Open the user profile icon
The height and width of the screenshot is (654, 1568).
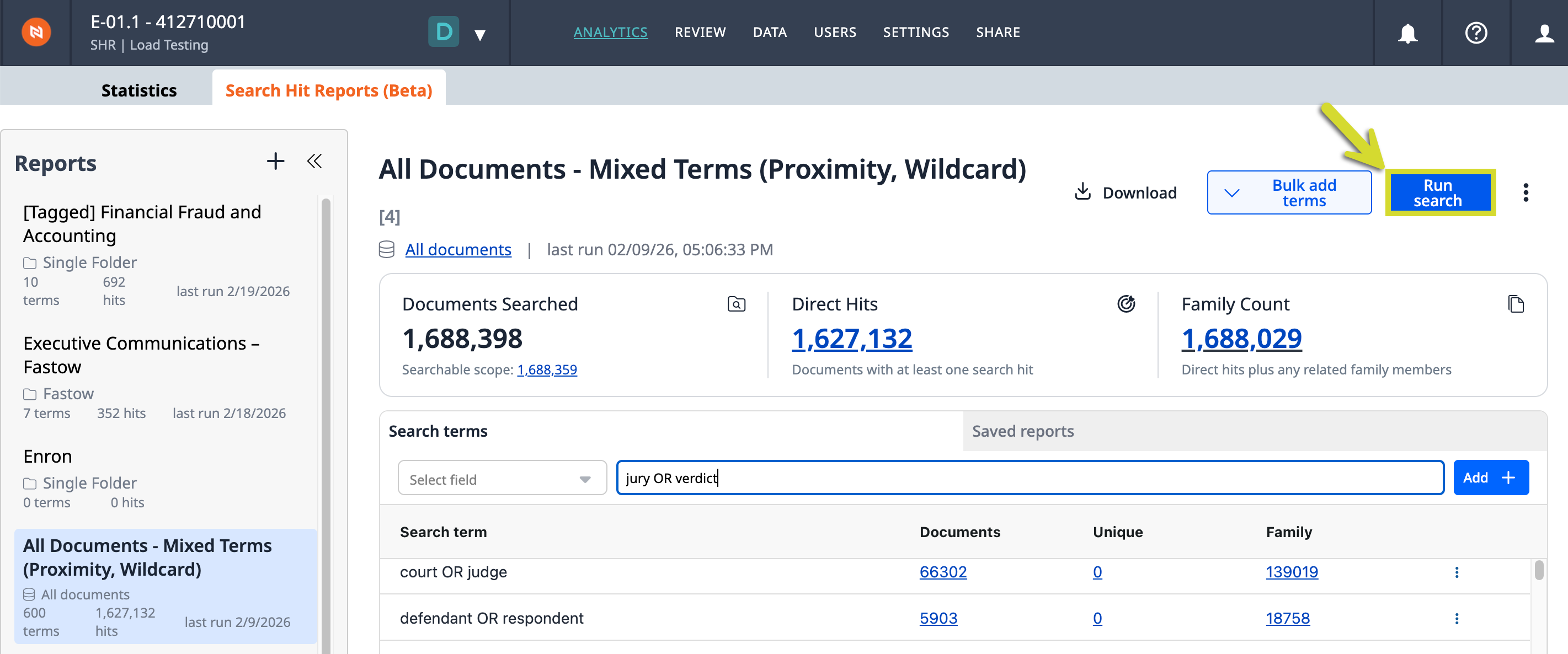(x=1544, y=33)
